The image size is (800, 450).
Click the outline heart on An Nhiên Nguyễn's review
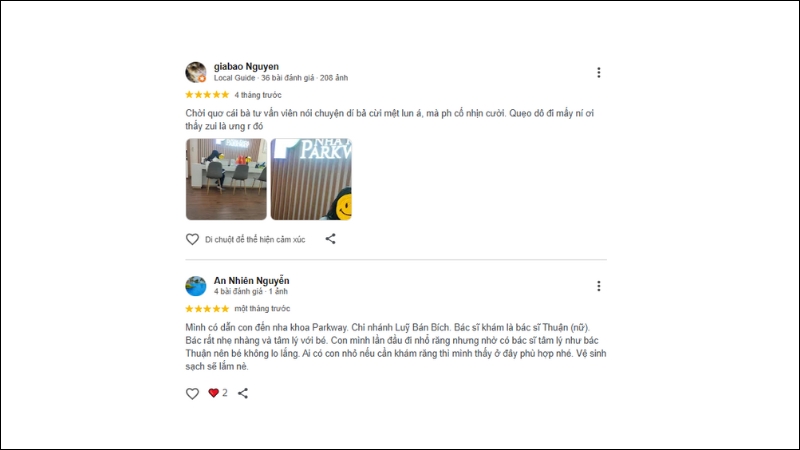pyautogui.click(x=192, y=393)
